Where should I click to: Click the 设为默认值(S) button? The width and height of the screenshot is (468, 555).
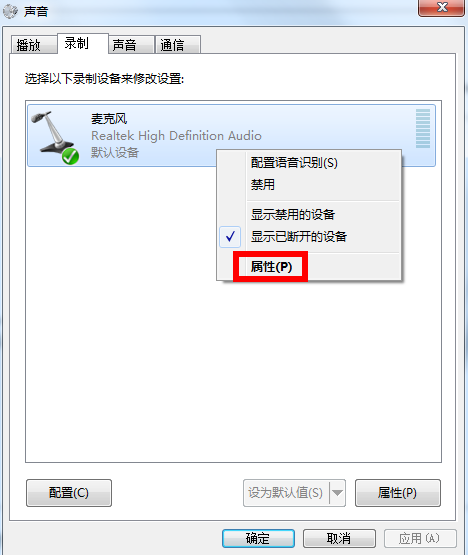pyautogui.click(x=286, y=493)
